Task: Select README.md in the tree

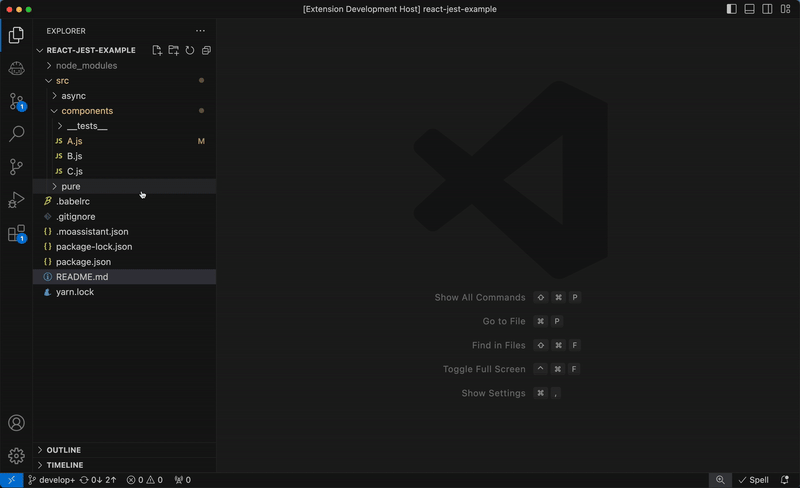Action: pos(124,277)
